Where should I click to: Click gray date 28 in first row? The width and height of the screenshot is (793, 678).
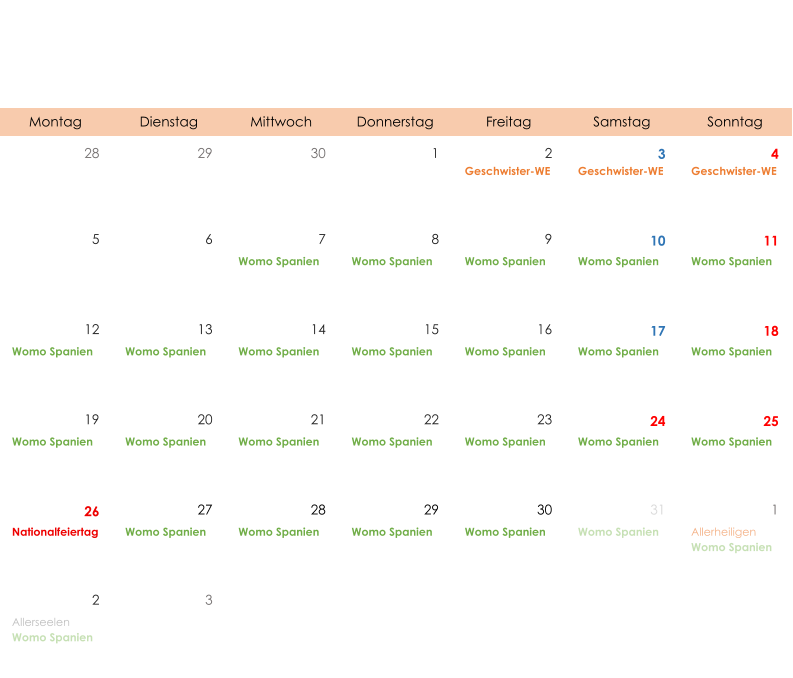[92, 153]
